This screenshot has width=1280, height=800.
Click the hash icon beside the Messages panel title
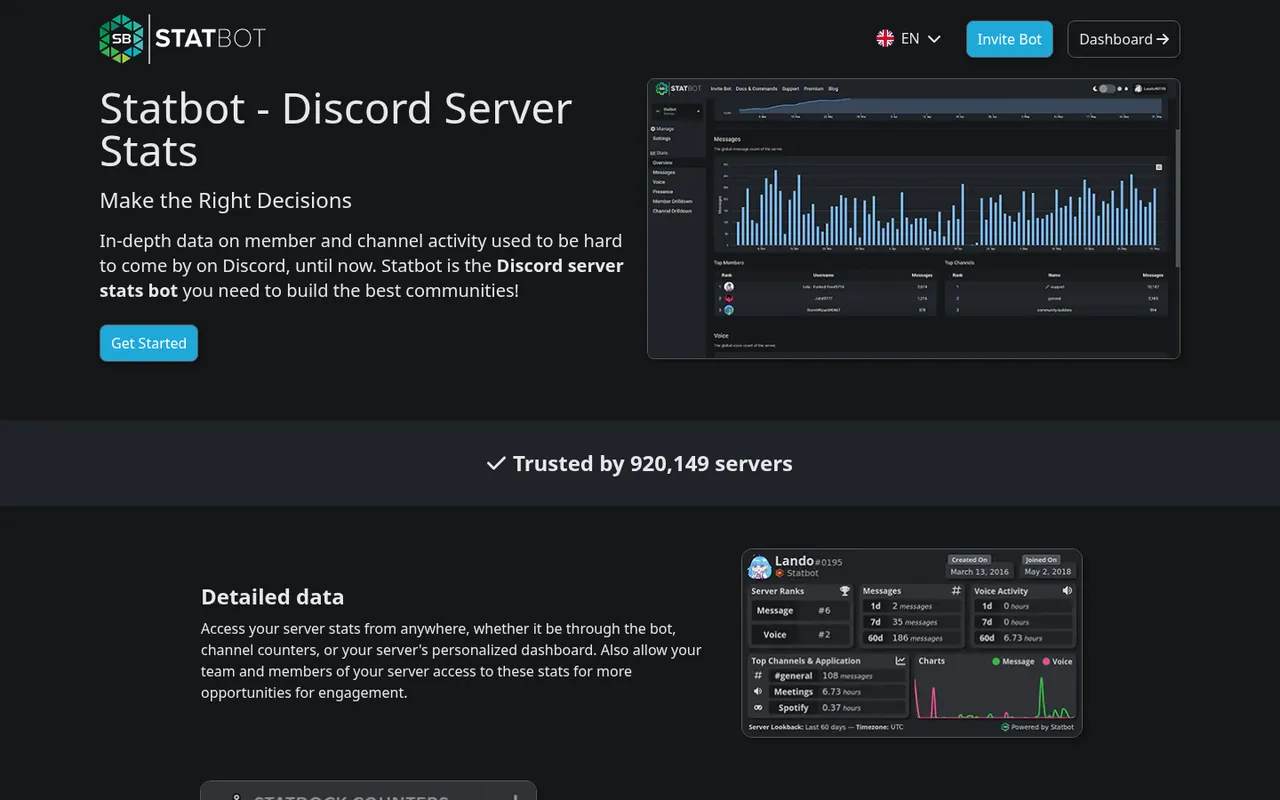point(956,591)
